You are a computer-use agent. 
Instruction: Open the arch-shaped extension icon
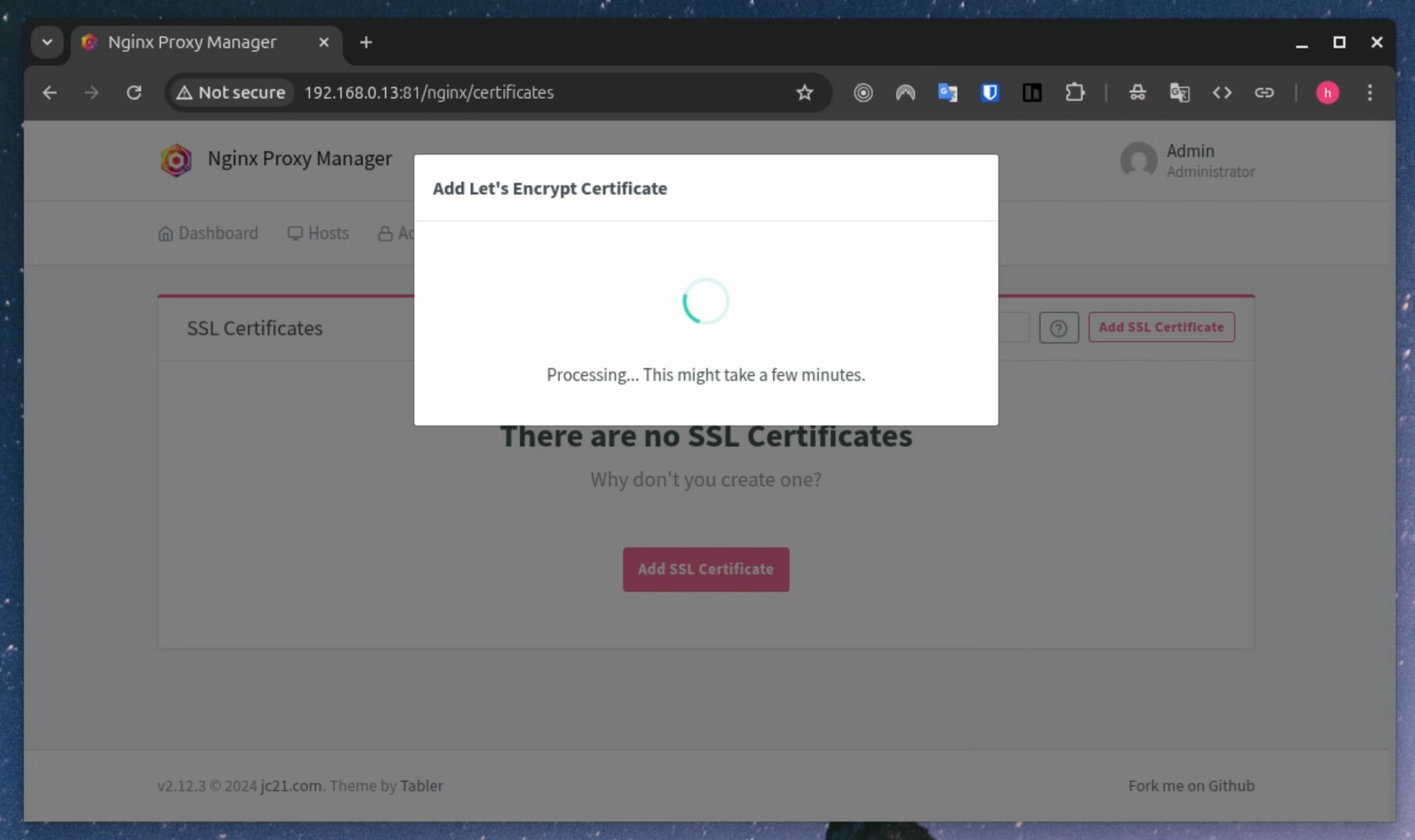pos(905,92)
